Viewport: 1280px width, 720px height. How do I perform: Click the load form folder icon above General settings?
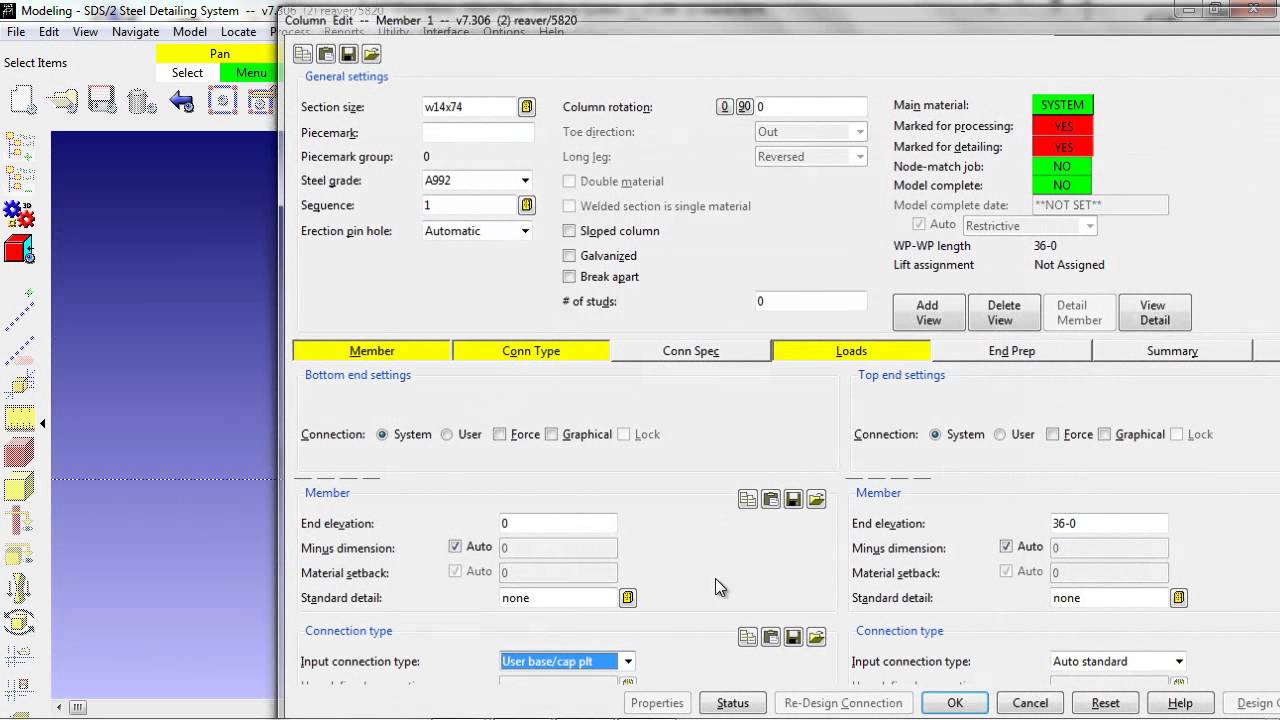(371, 54)
